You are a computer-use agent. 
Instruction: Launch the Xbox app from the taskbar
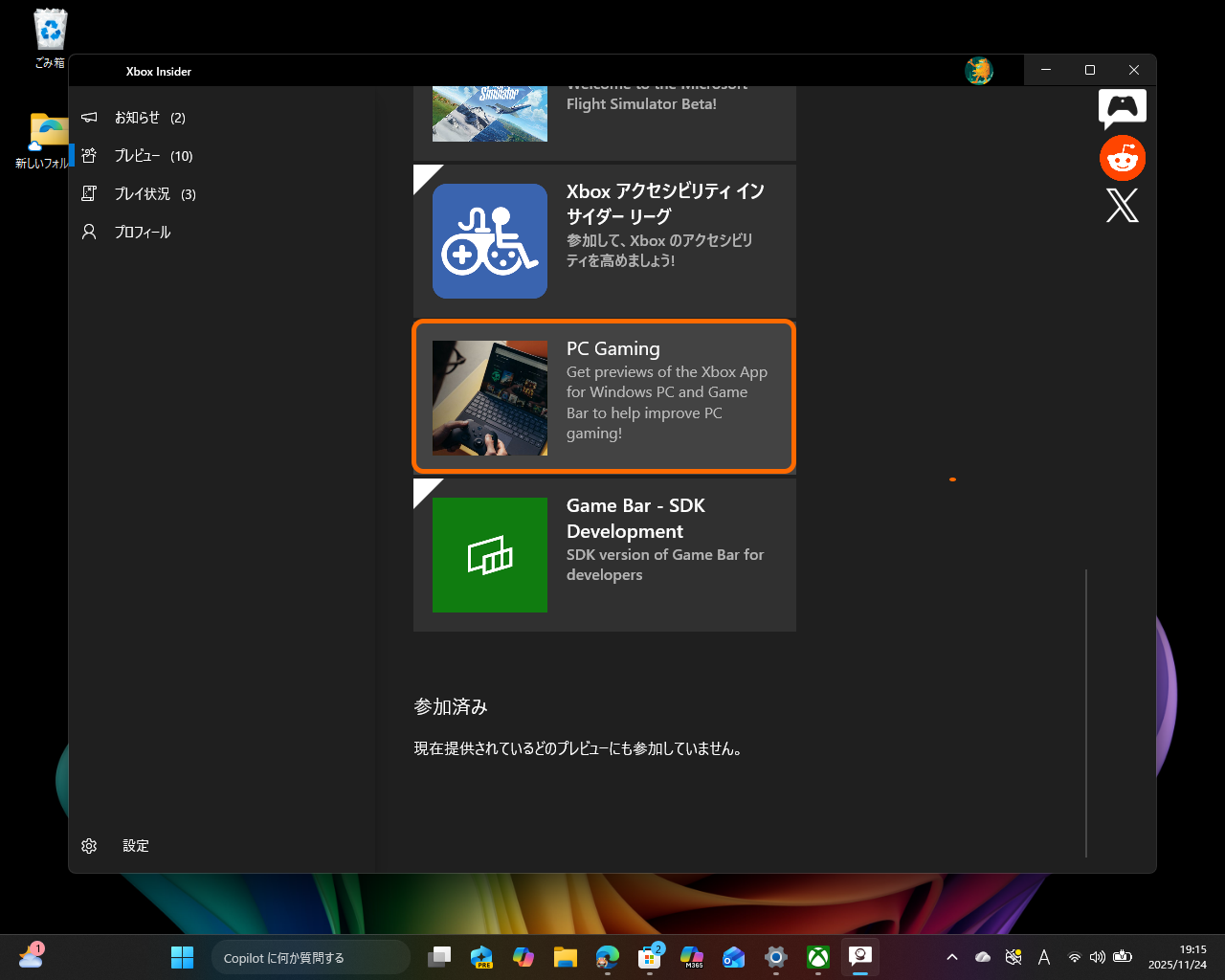[817, 957]
